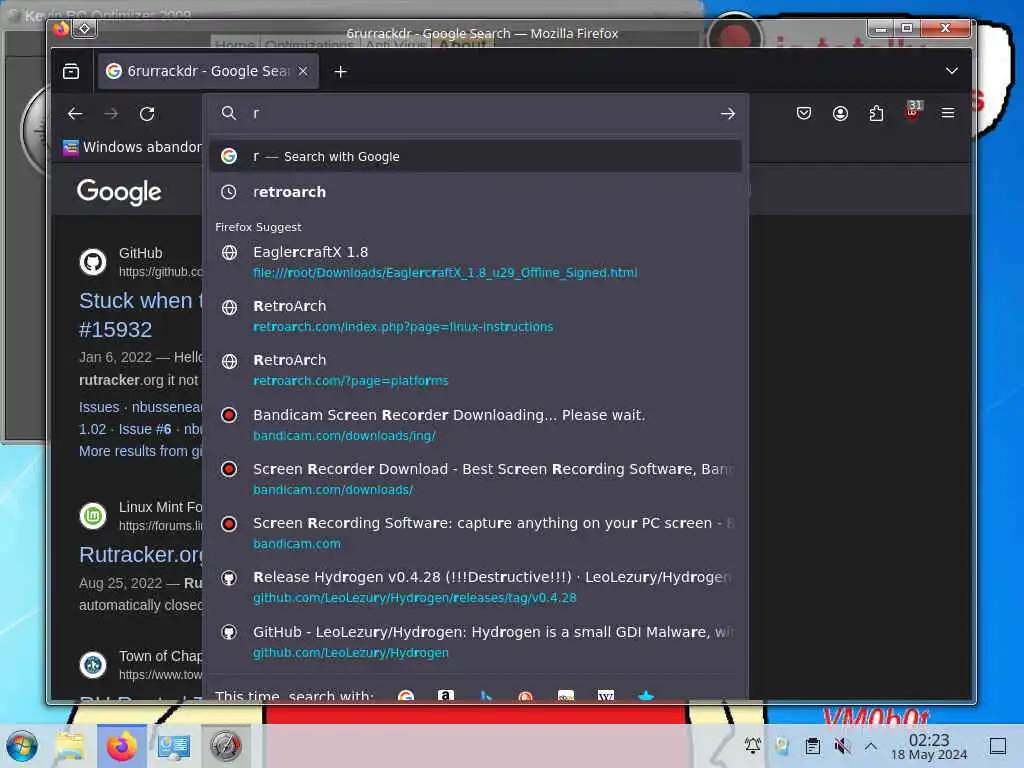Open the Firefox hamburger application menu

948,114
